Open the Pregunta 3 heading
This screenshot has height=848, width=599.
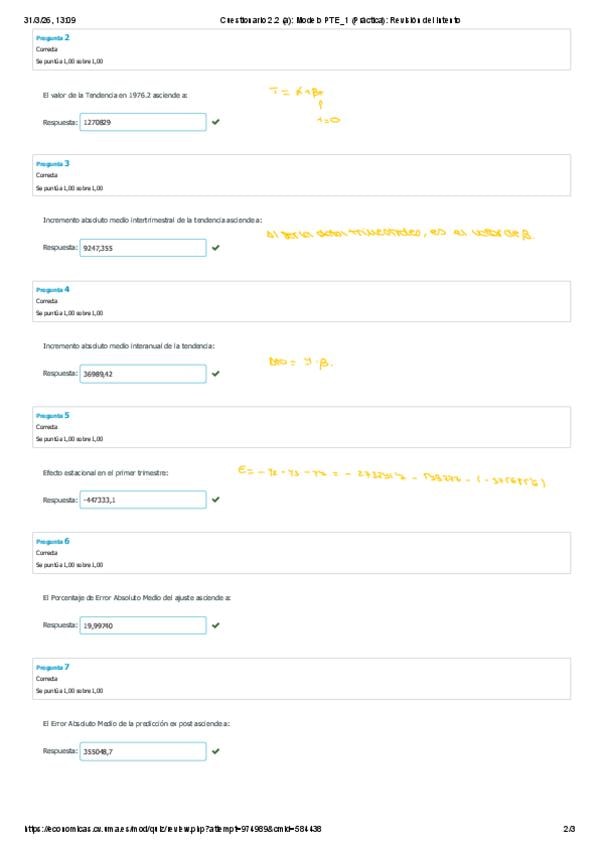pos(52,163)
